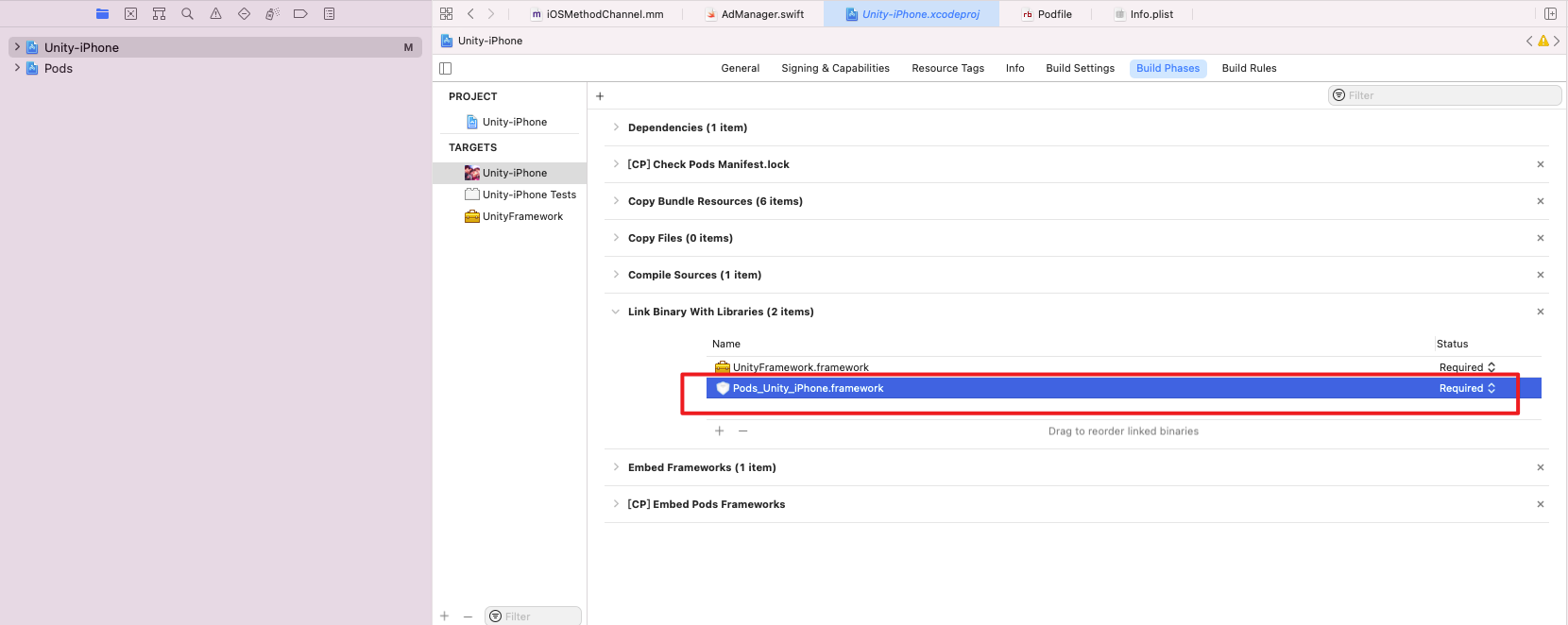
Task: Open Signing & Capabilities tab
Action: (x=836, y=68)
